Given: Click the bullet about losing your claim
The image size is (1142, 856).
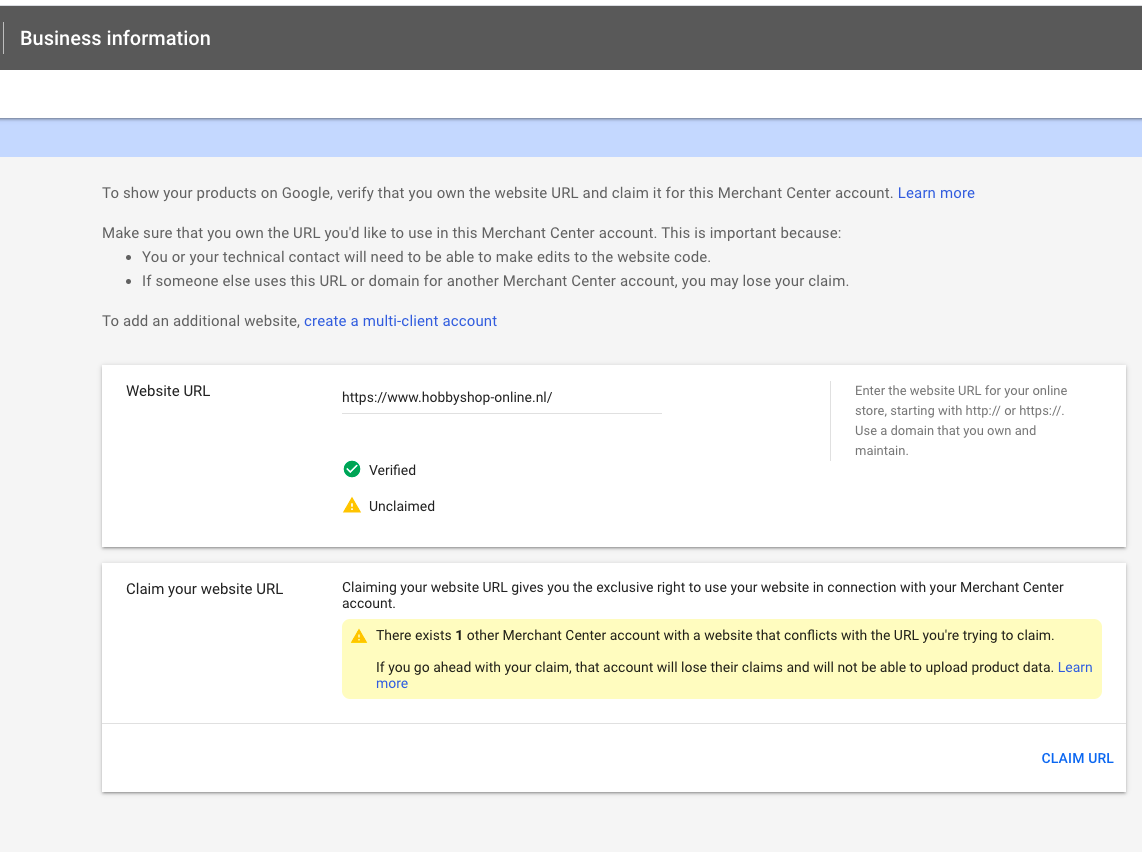Looking at the screenshot, I should click(x=495, y=281).
